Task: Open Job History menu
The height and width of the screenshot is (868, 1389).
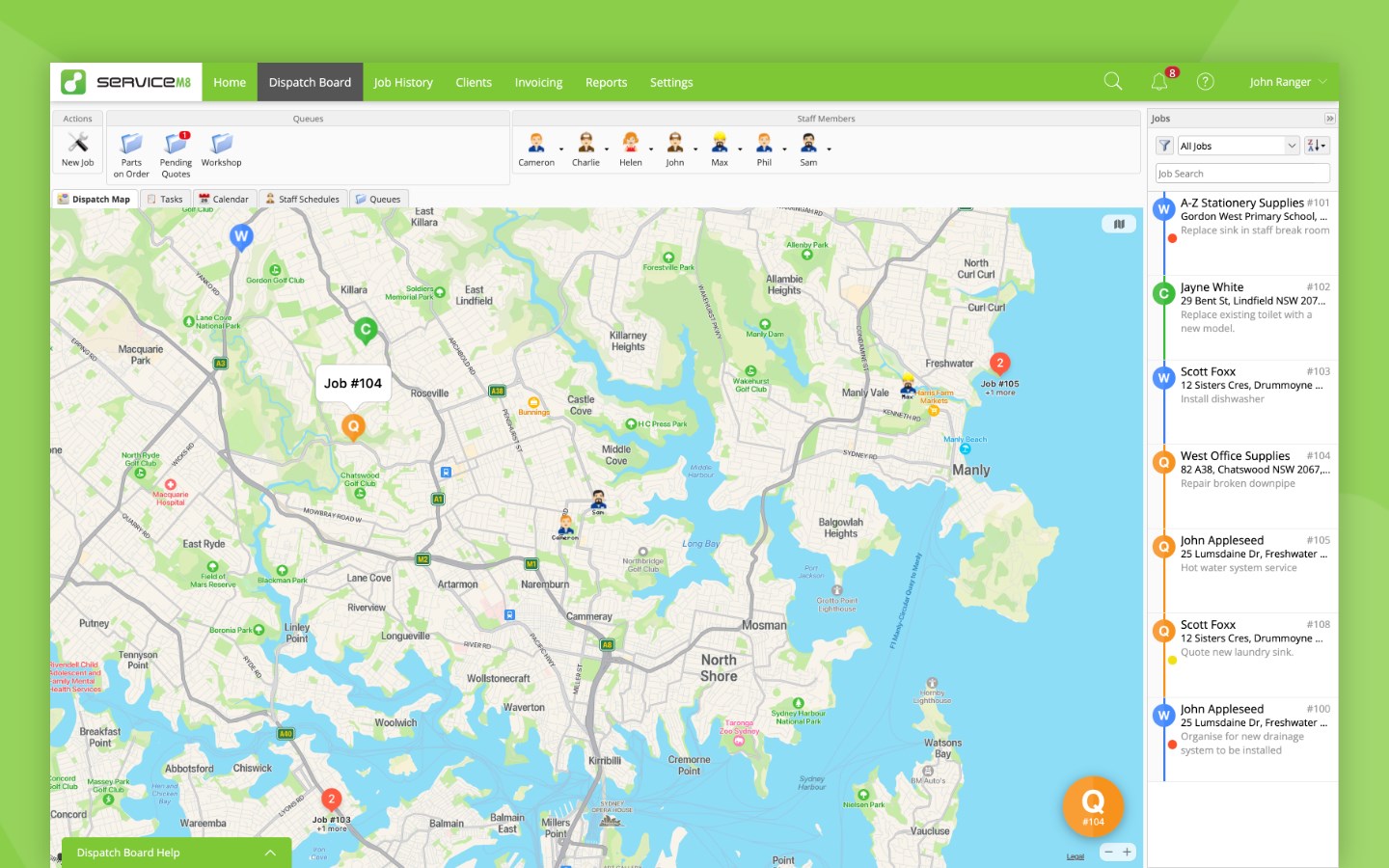Action: (x=403, y=82)
